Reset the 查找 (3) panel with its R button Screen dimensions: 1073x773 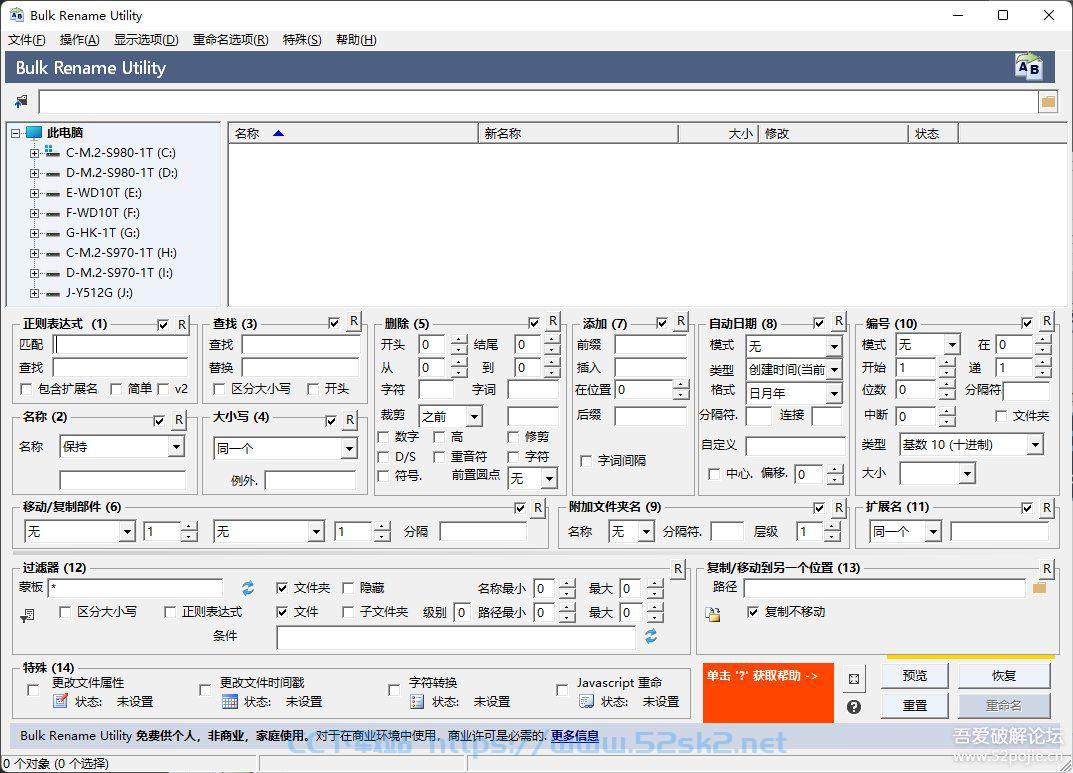click(x=353, y=322)
